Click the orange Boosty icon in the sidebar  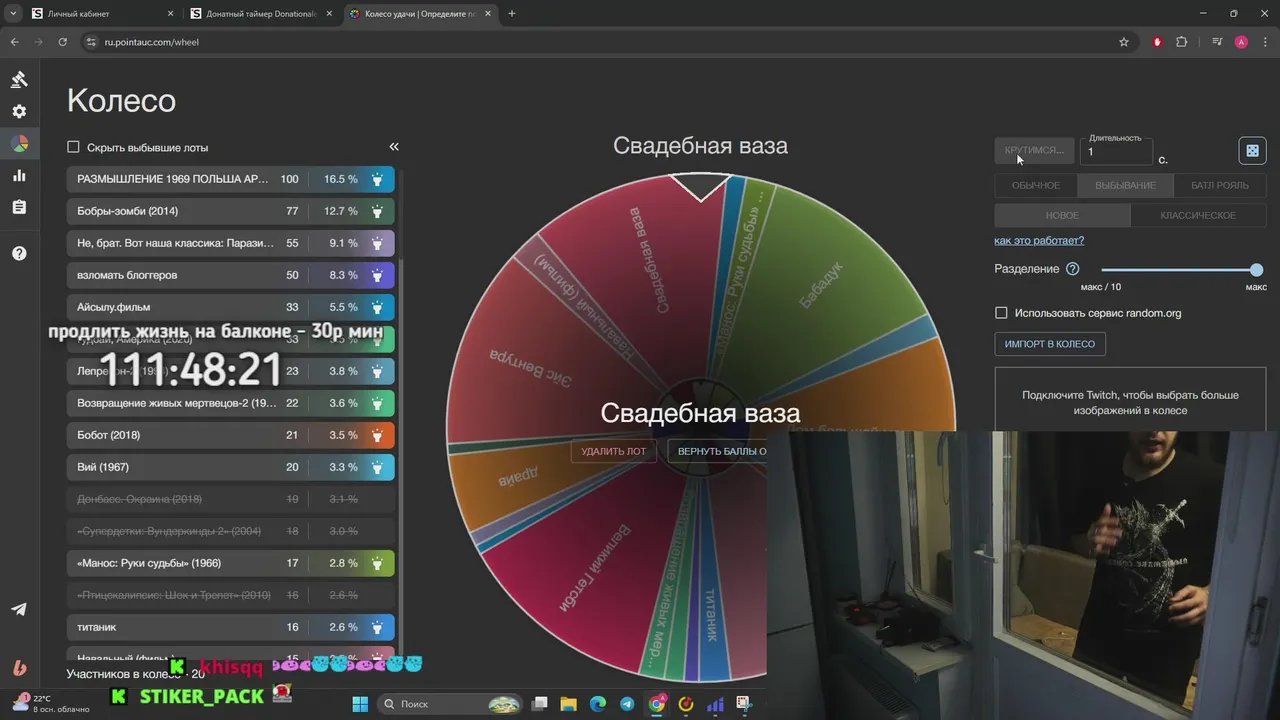[19, 668]
